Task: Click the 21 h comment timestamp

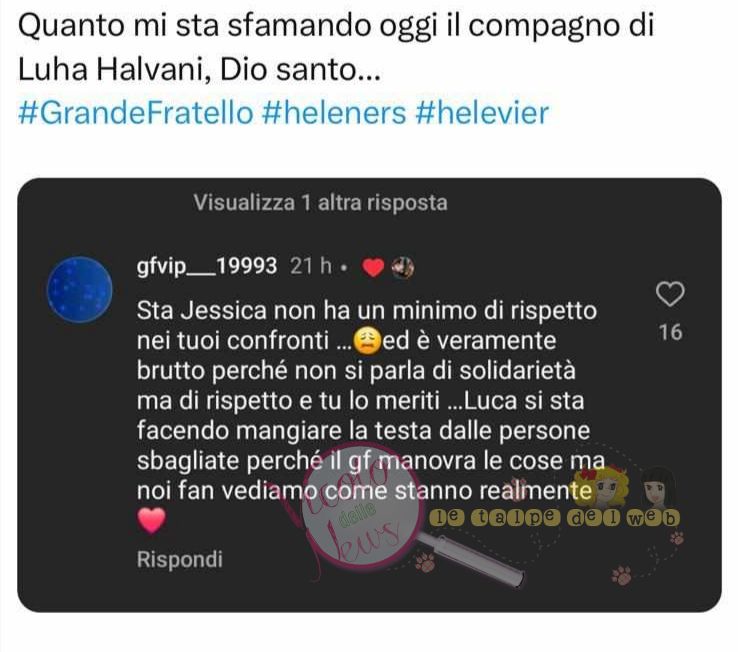Action: [x=311, y=266]
